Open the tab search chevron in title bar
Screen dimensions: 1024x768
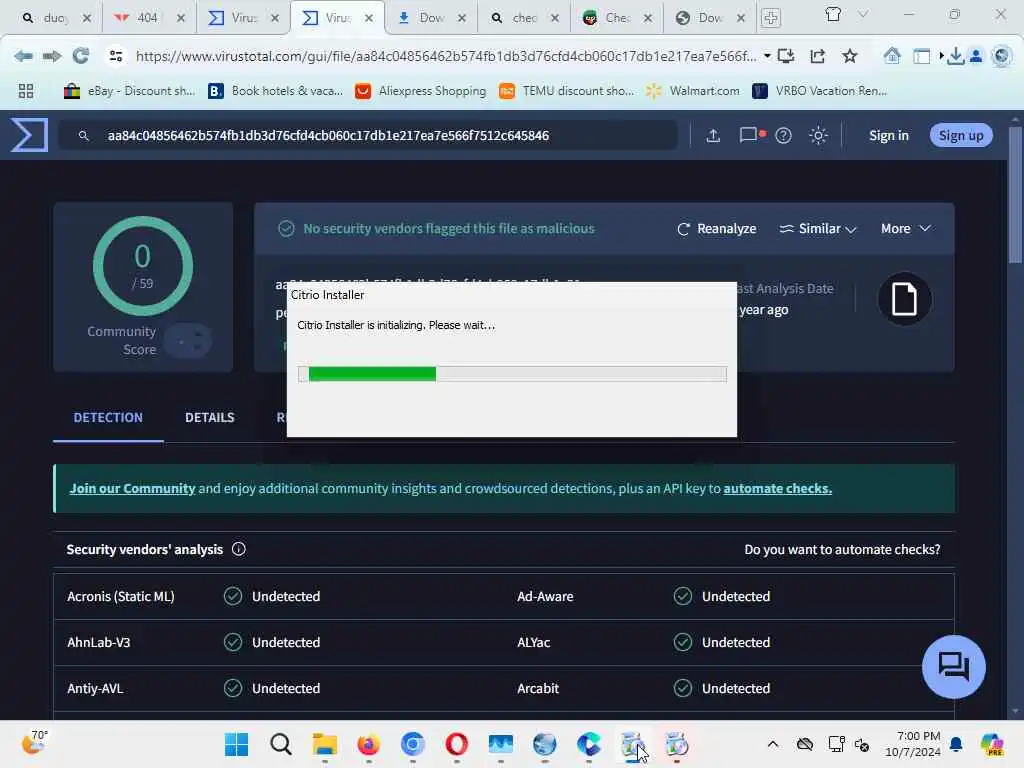click(x=863, y=14)
